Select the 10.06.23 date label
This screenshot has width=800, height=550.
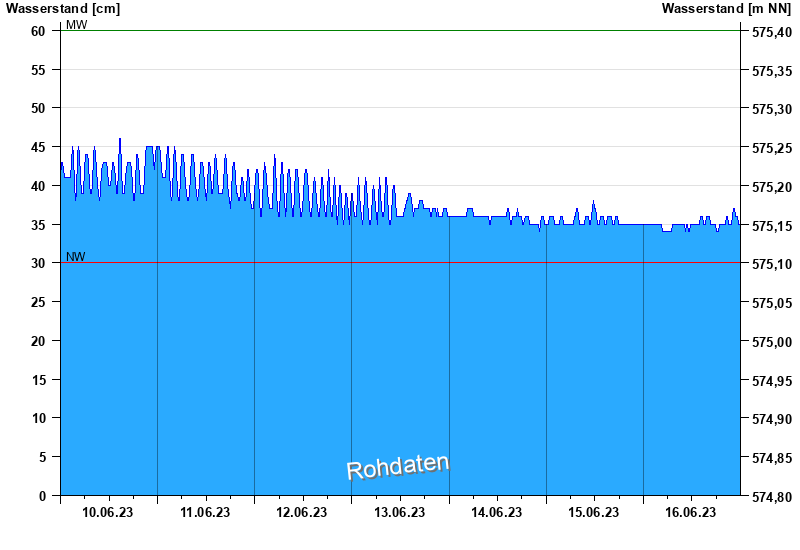pos(108,512)
